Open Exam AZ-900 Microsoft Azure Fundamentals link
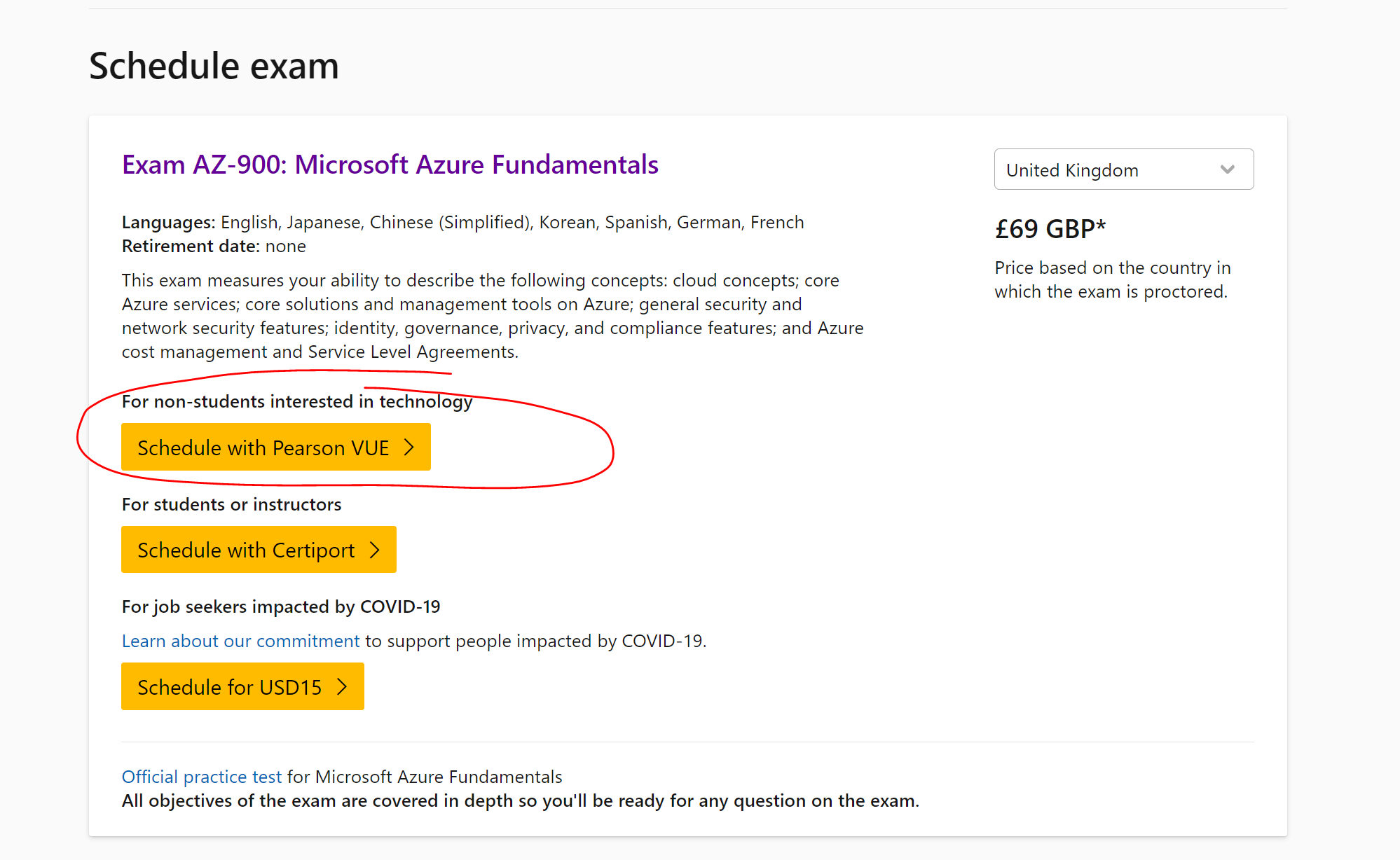Viewport: 1400px width, 860px height. coord(390,165)
